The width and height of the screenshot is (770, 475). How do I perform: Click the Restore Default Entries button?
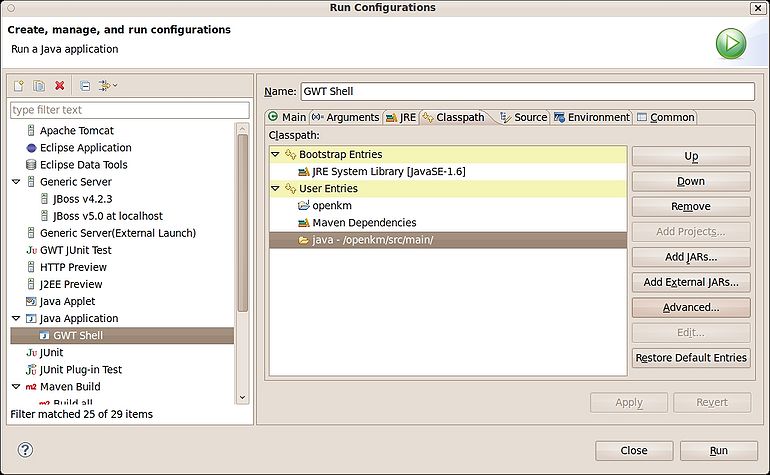691,358
